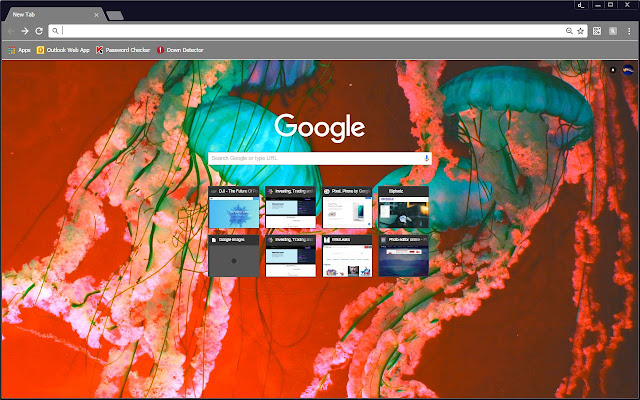Click the Search Google or type URL box

click(320, 158)
